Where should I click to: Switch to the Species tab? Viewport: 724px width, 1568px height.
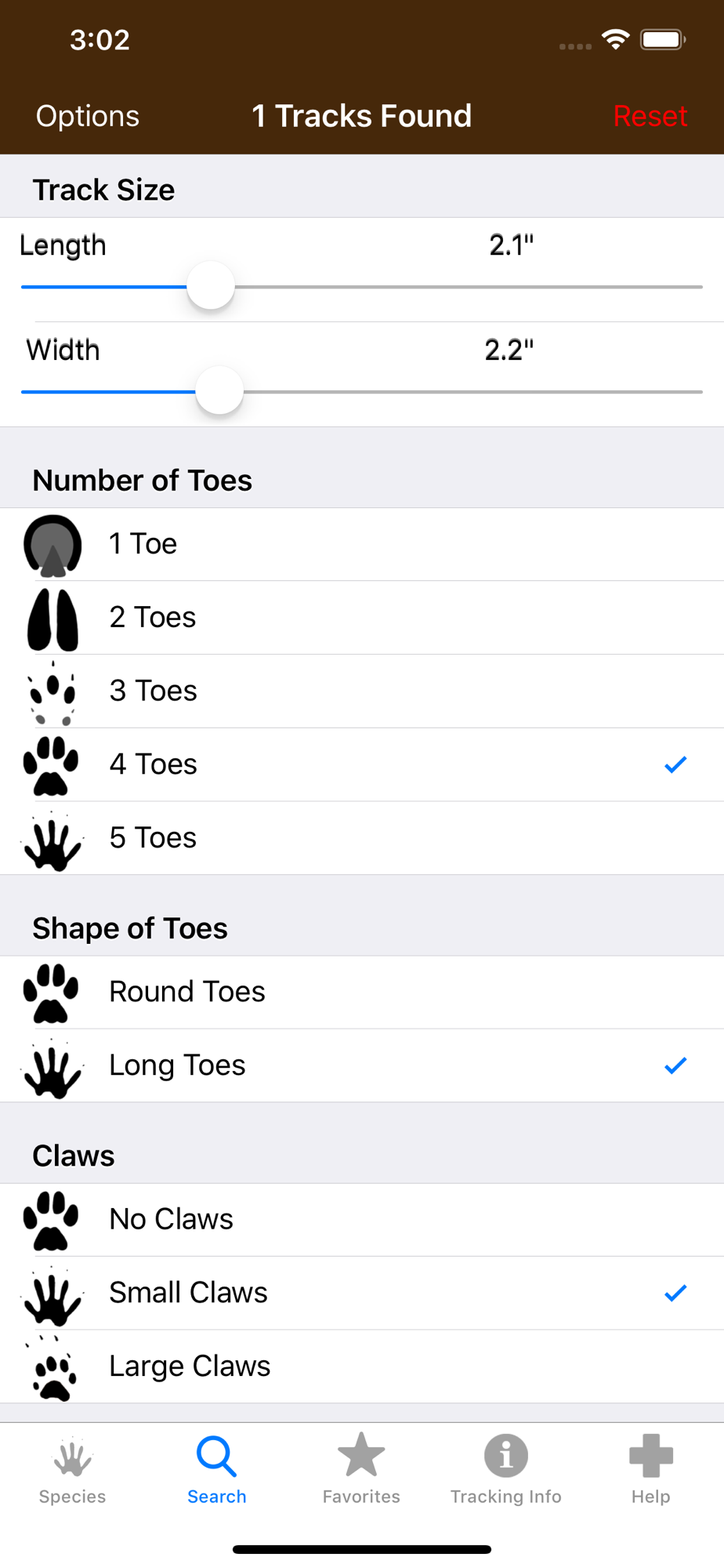(72, 1470)
